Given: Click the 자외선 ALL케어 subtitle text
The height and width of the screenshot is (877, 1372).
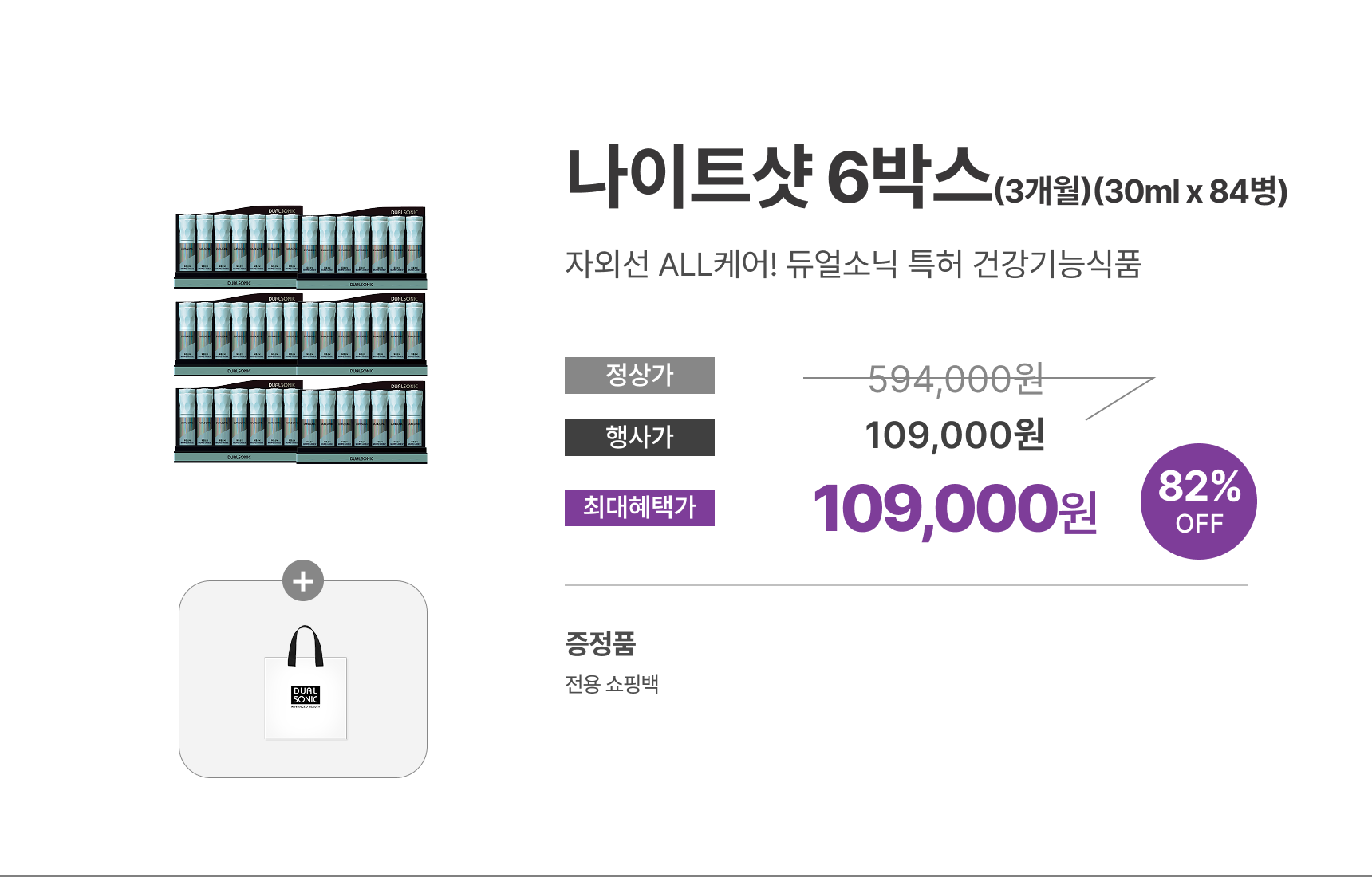Looking at the screenshot, I should click(853, 264).
